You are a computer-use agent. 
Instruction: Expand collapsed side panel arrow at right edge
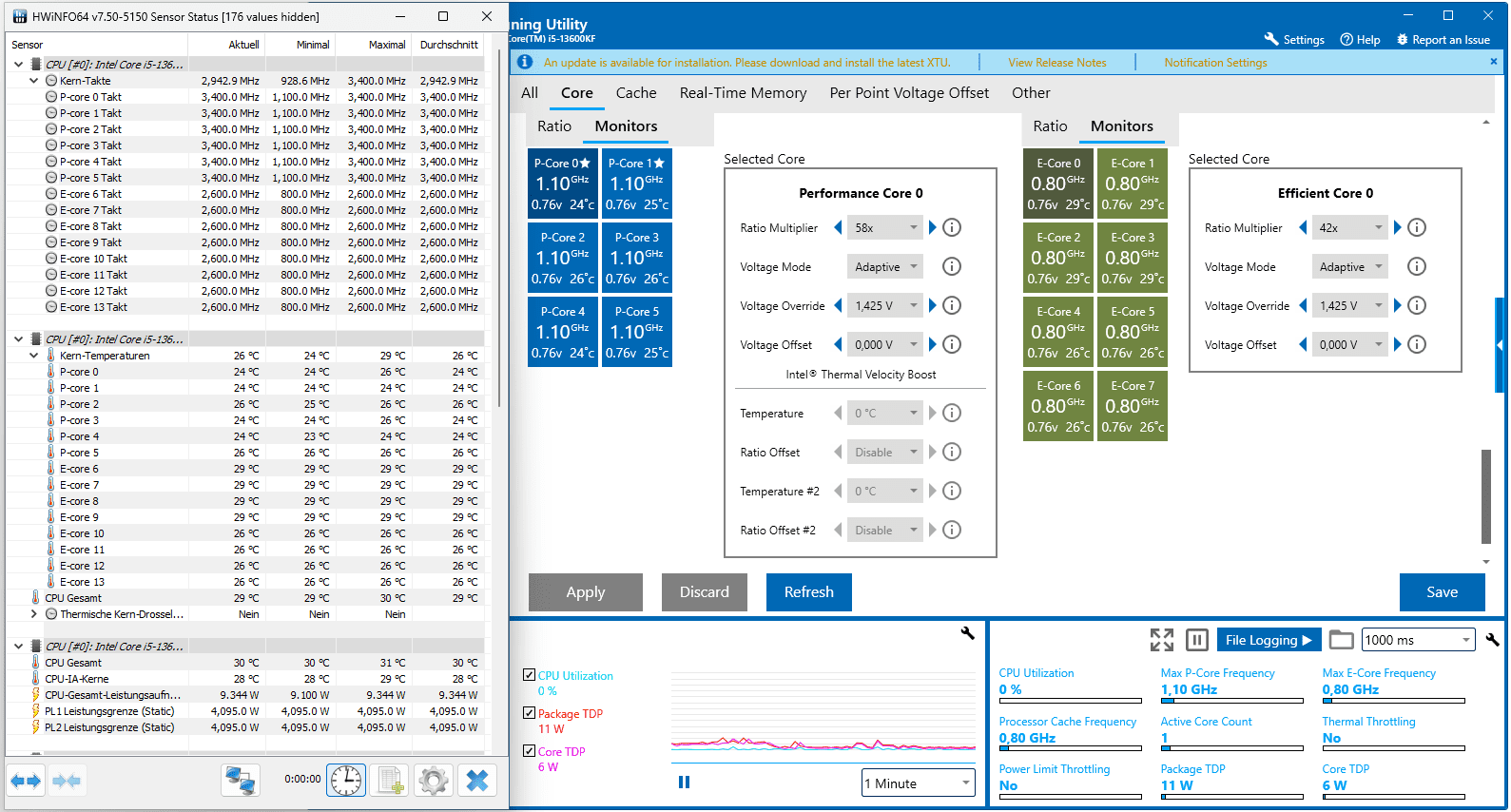pos(1501,344)
